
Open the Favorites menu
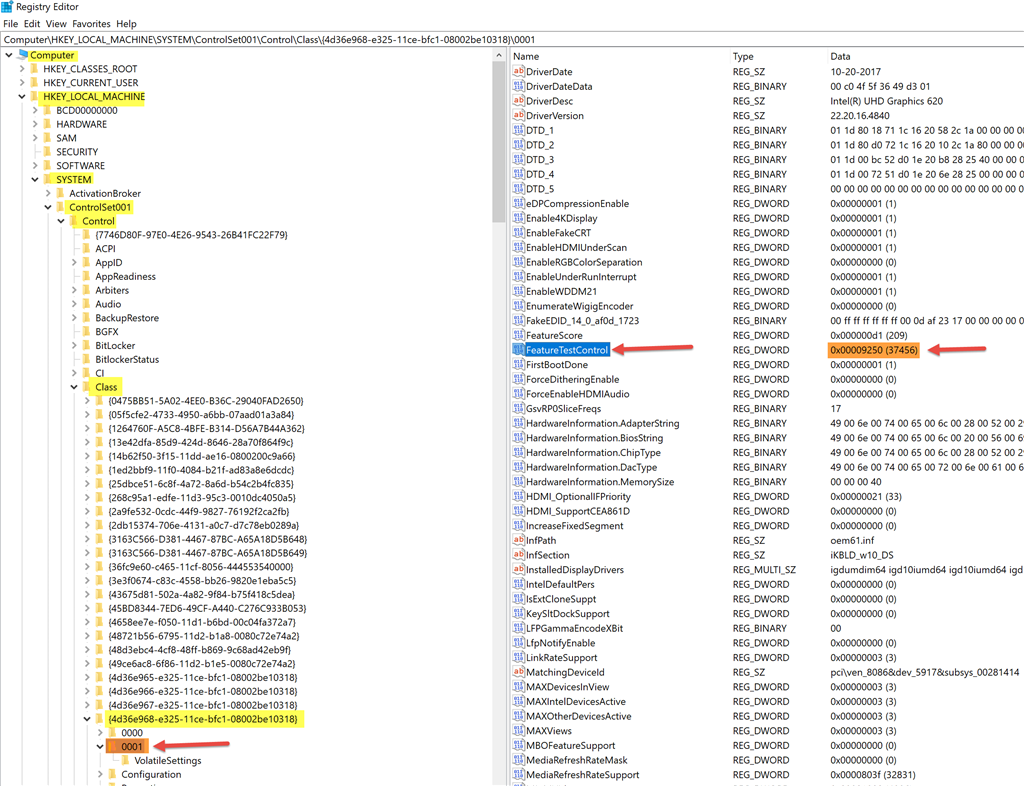tap(91, 24)
